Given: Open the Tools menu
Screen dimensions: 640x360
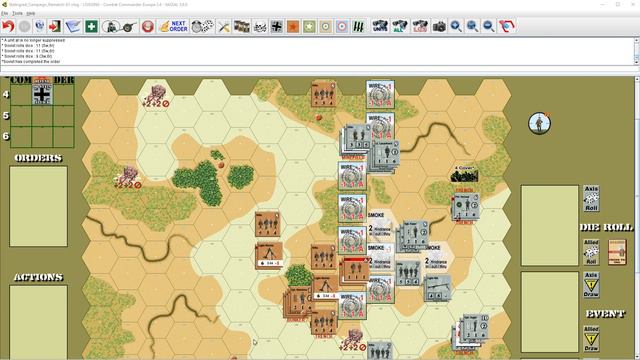Looking at the screenshot, I should (17, 13).
